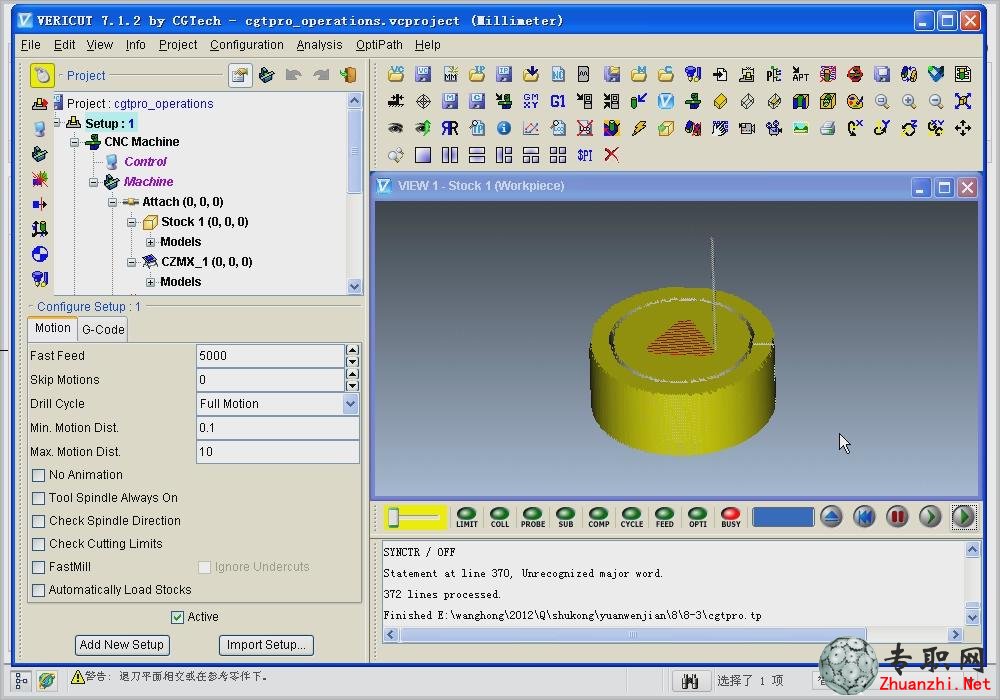The image size is (1000, 700).
Task: Click the exit door icon in Project panel
Action: [348, 75]
